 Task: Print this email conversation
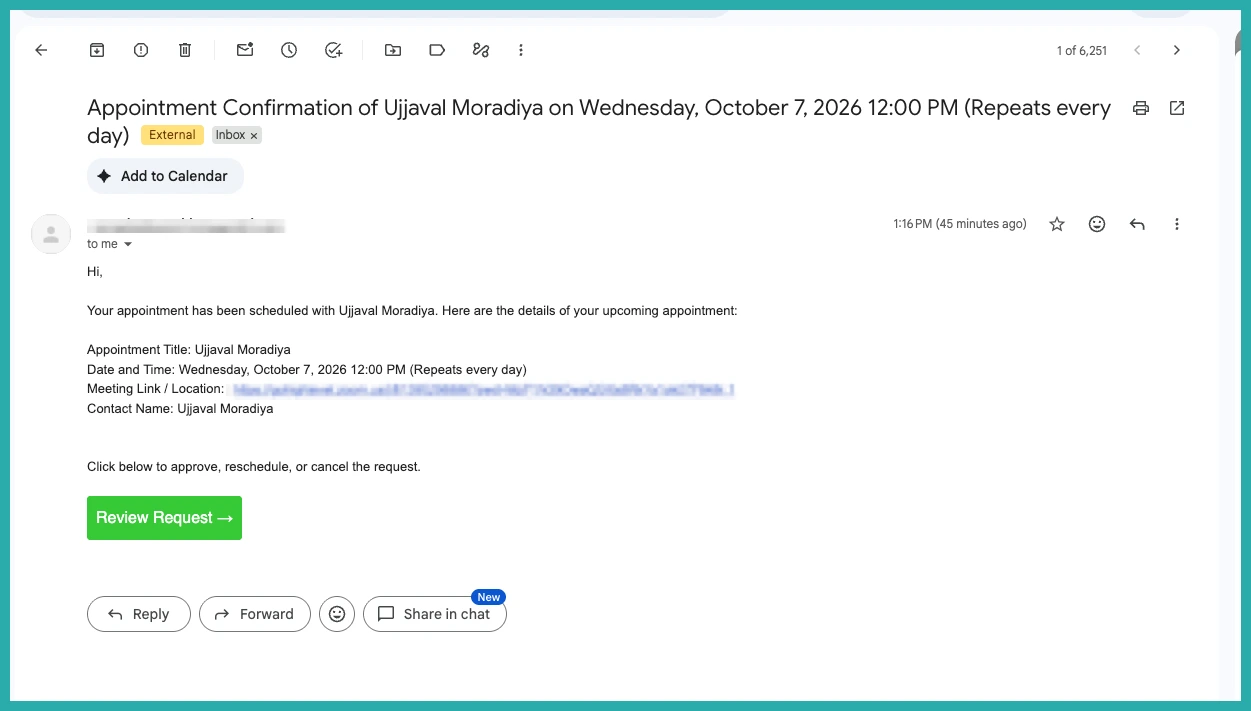[1141, 108]
